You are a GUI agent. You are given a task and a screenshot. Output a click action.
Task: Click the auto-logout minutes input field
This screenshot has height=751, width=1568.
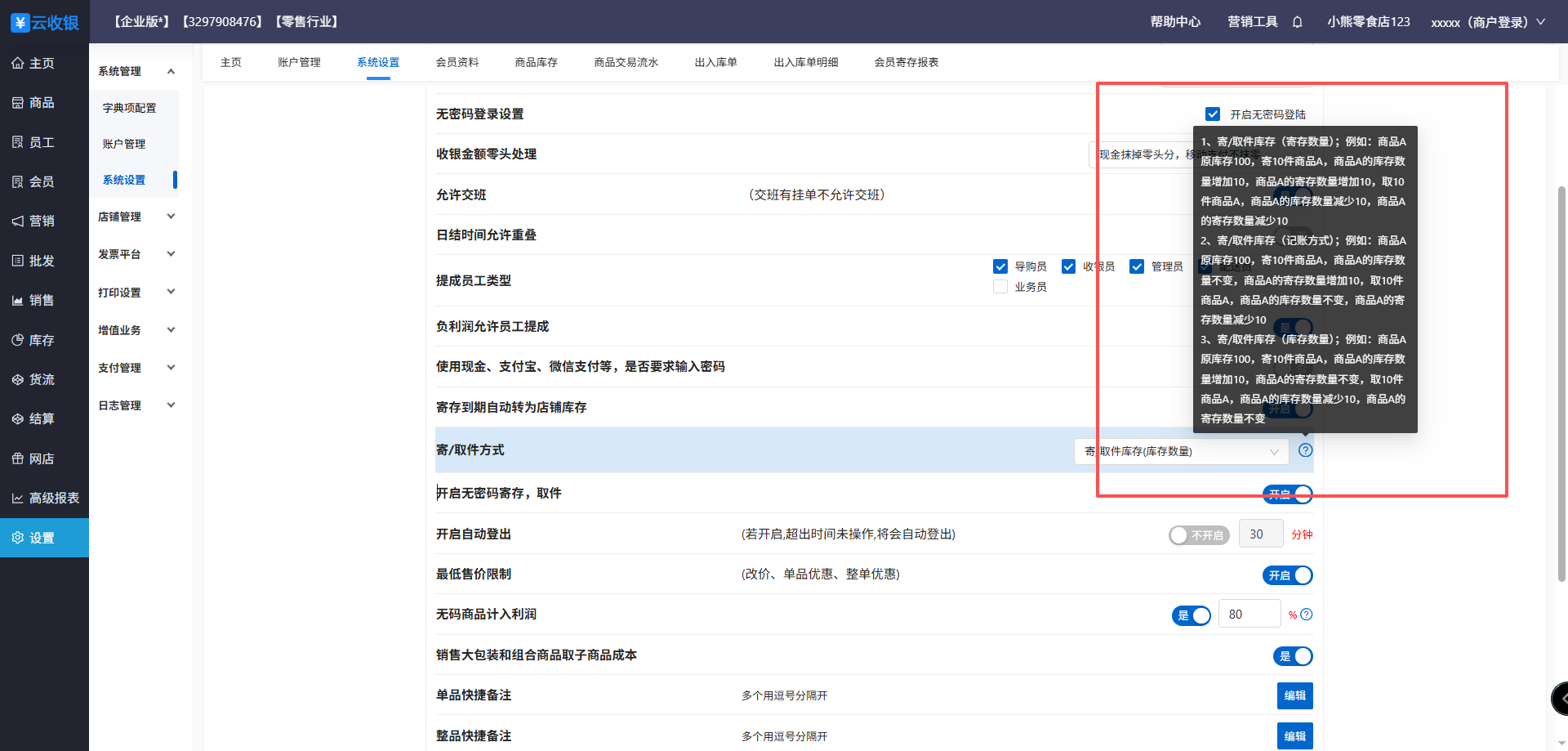(x=1260, y=534)
